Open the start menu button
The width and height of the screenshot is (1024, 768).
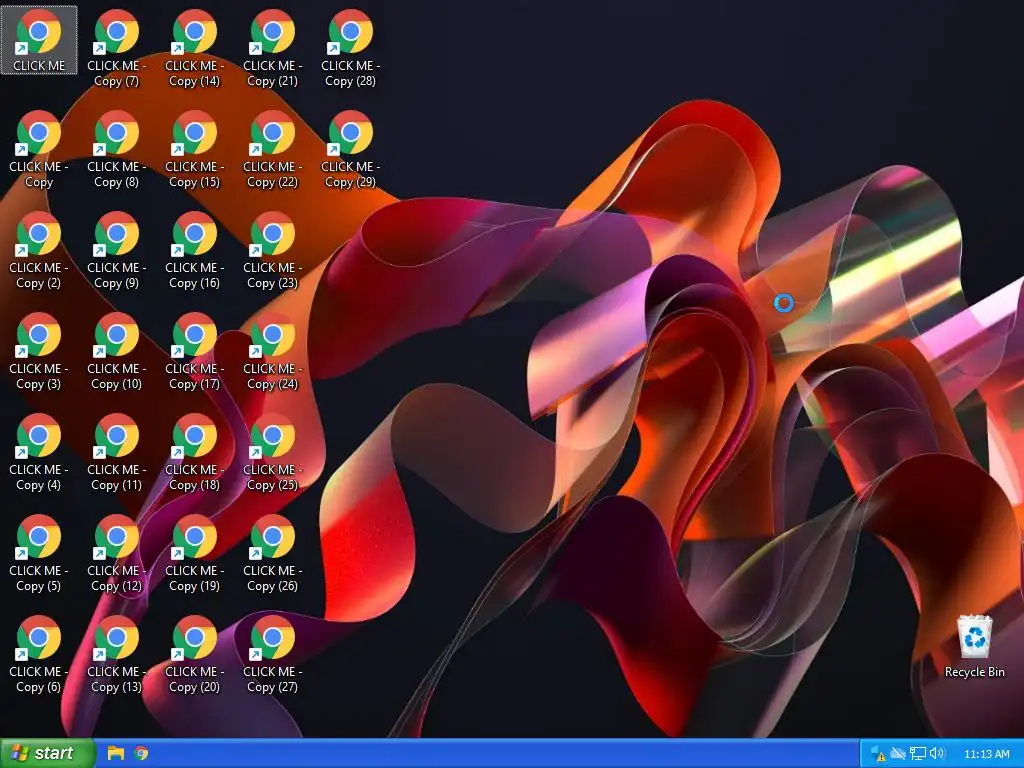tap(47, 753)
